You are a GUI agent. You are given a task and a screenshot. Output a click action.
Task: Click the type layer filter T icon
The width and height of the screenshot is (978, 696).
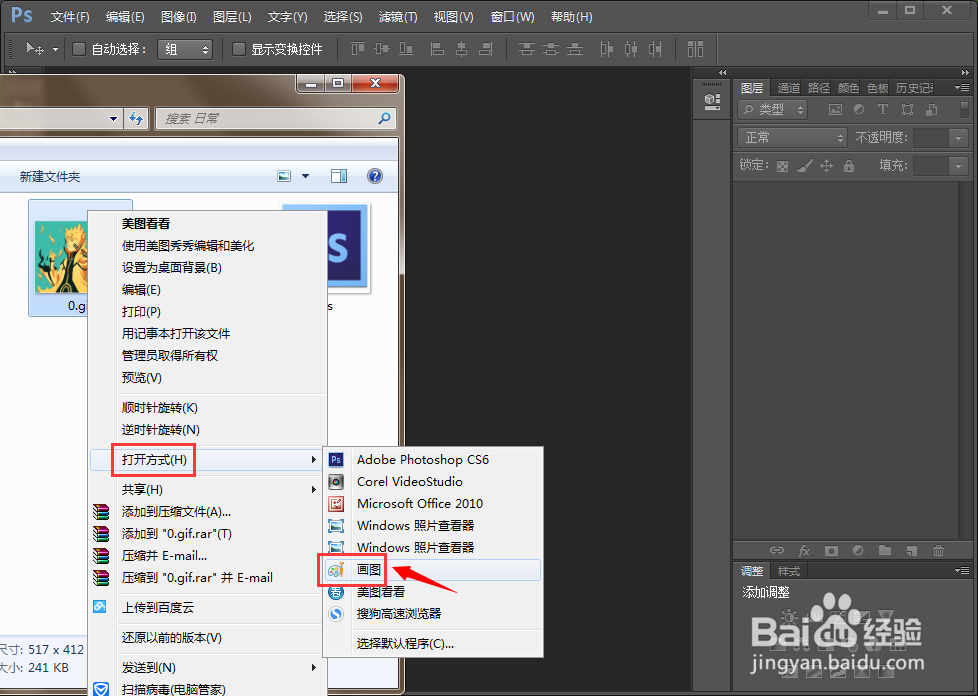pos(883,110)
